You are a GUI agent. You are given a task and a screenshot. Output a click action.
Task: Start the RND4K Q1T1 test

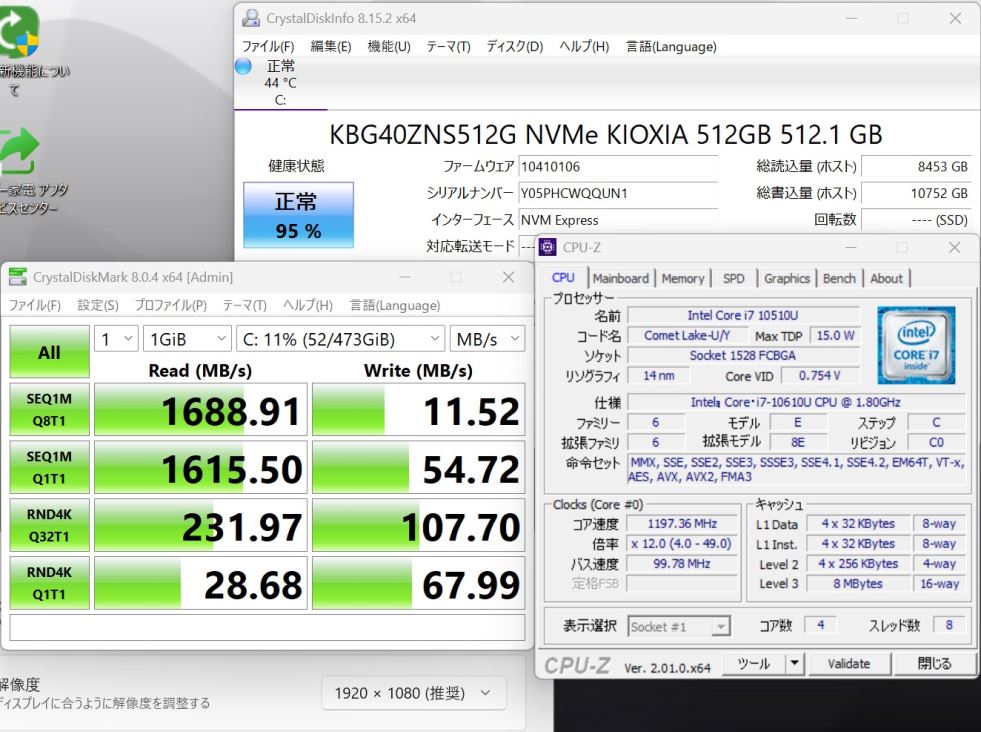tap(49, 582)
